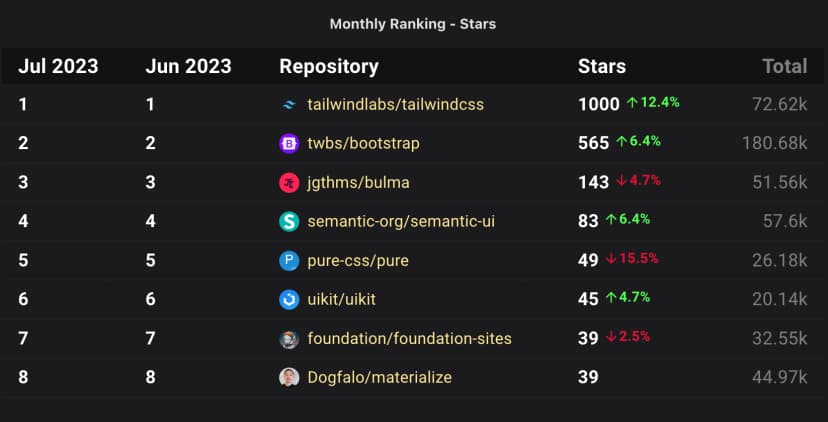This screenshot has width=828, height=422.
Task: Click the Repository column header
Action: pyautogui.click(x=329, y=67)
